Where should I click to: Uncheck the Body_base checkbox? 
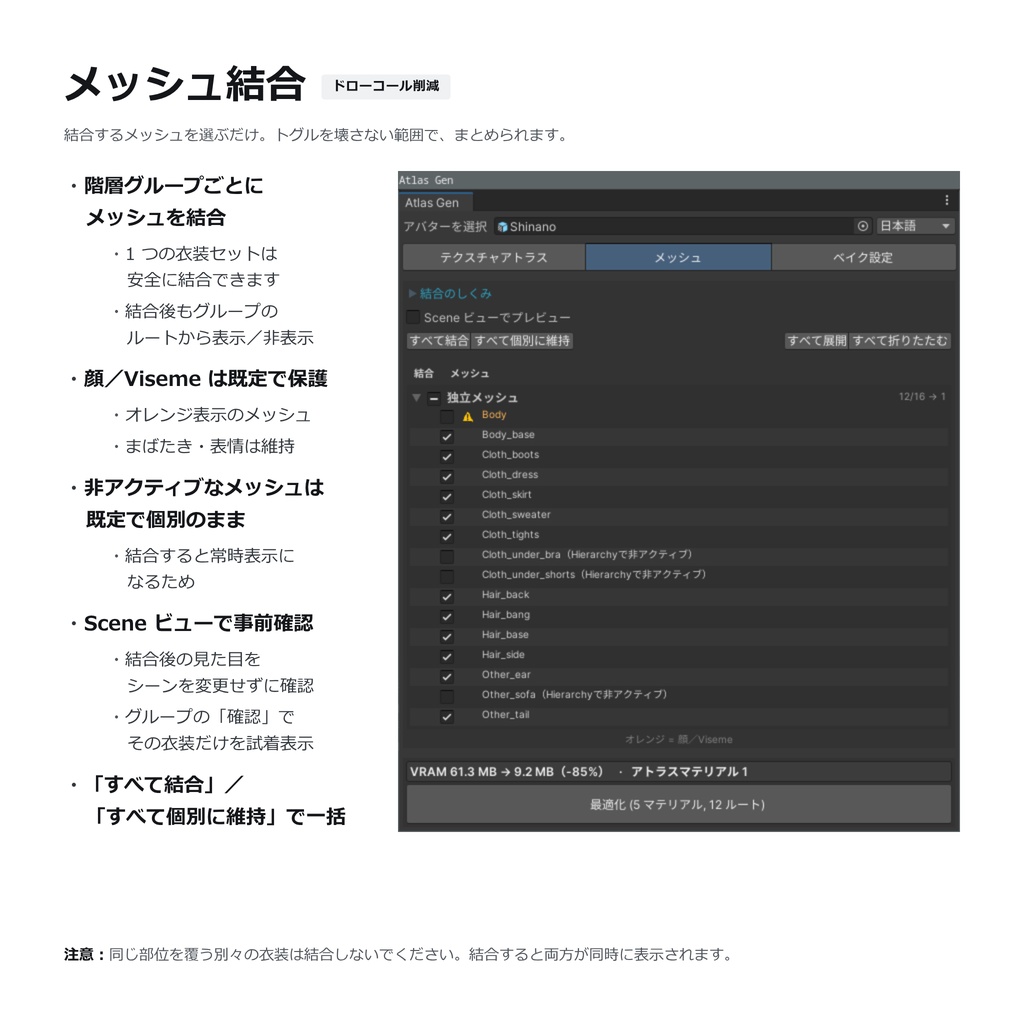(x=447, y=436)
